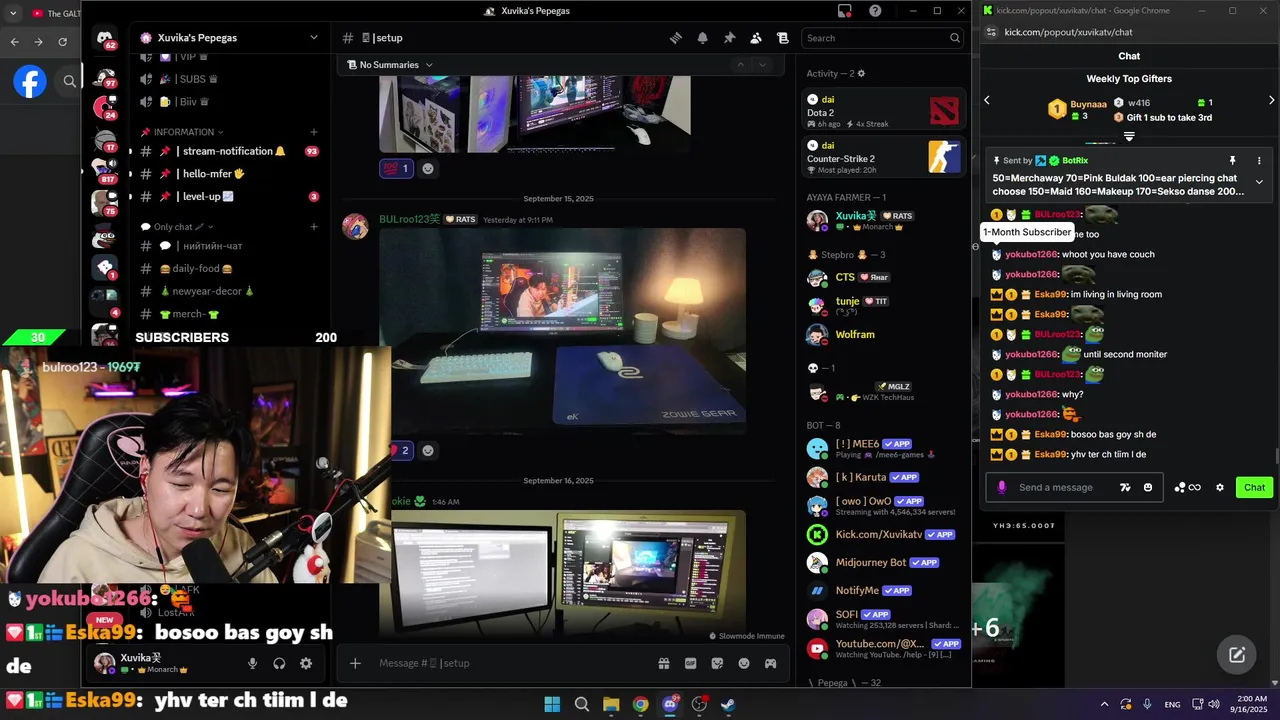Add channel to Only chat category

pos(313,227)
